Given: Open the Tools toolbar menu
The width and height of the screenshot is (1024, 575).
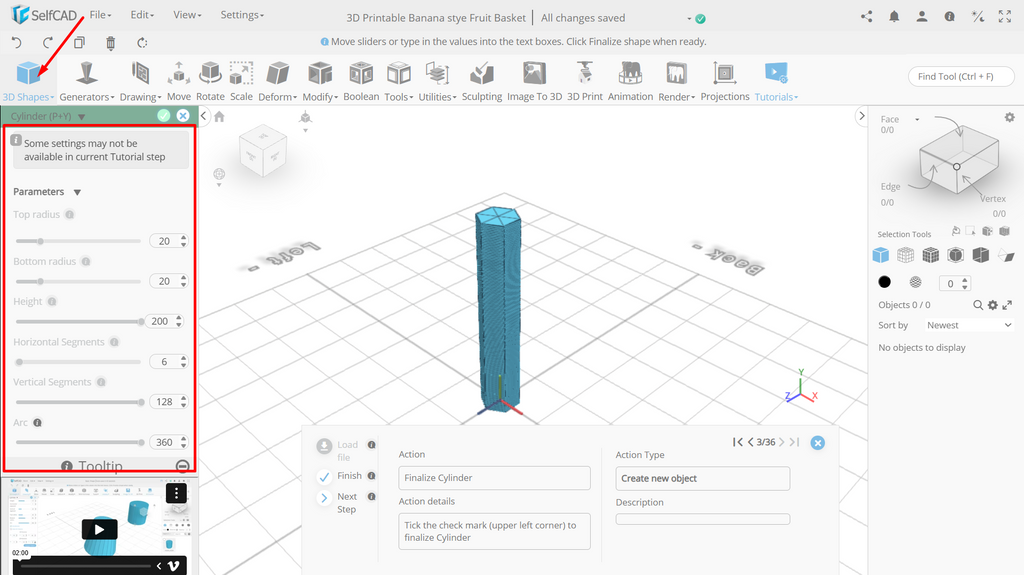Looking at the screenshot, I should click(x=398, y=81).
